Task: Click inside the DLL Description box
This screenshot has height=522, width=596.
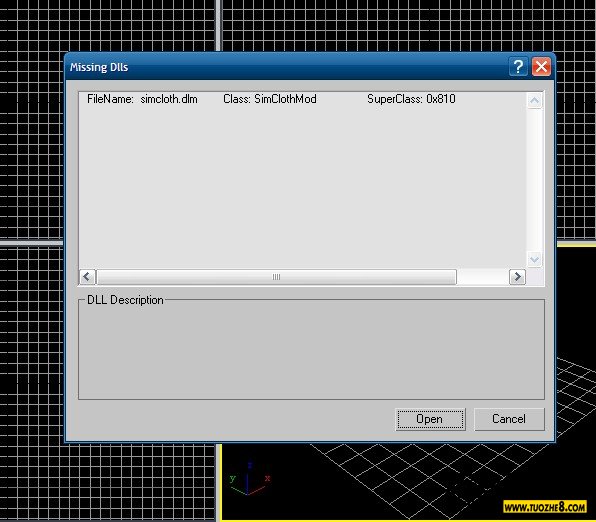Action: 311,350
